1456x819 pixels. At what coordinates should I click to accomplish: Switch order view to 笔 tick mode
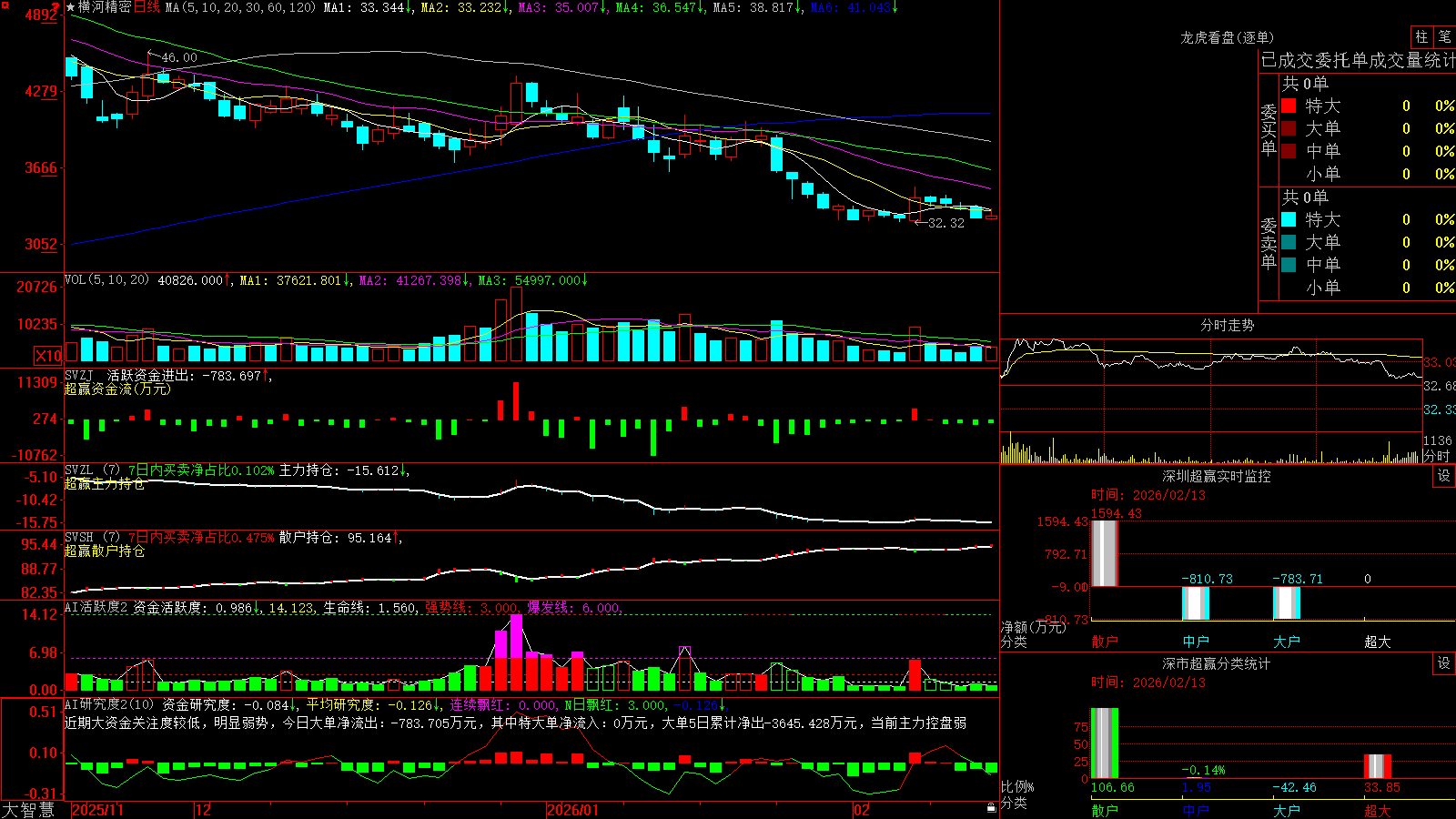(1444, 37)
